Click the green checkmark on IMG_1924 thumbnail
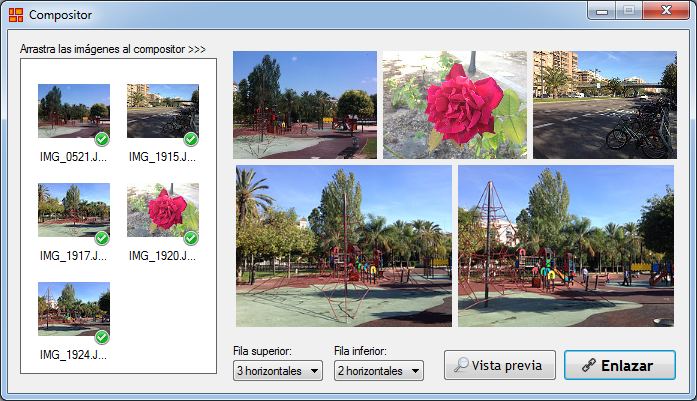The width and height of the screenshot is (697, 401). click(x=102, y=337)
